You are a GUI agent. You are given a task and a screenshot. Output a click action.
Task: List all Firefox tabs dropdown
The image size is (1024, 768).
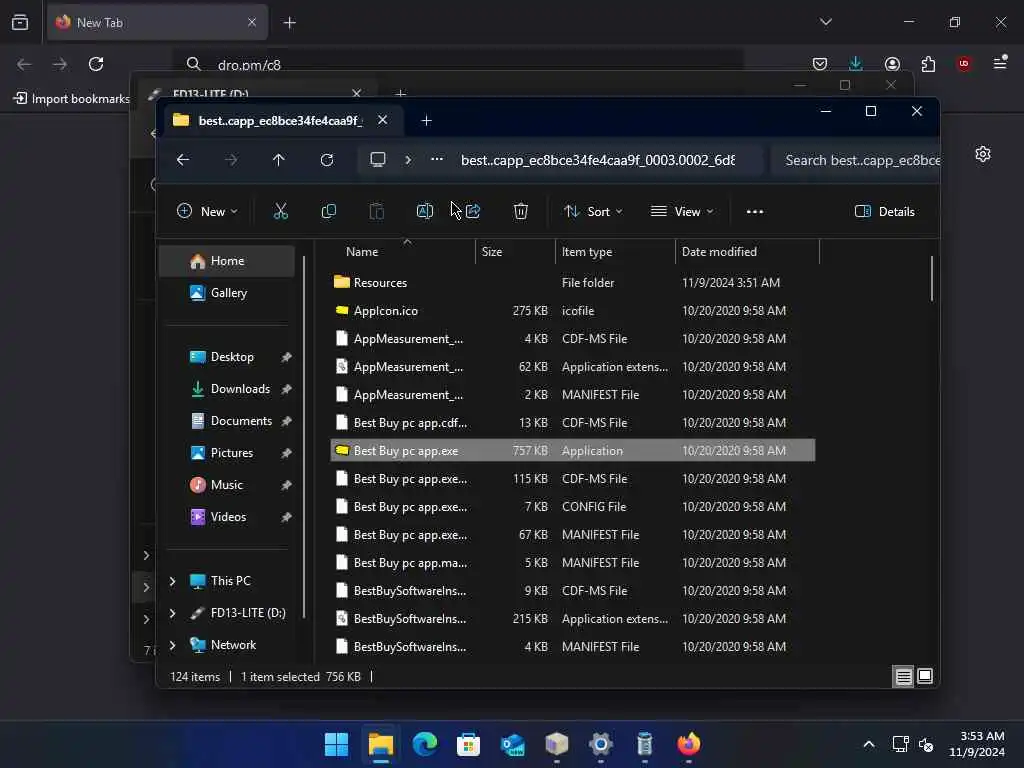825,22
